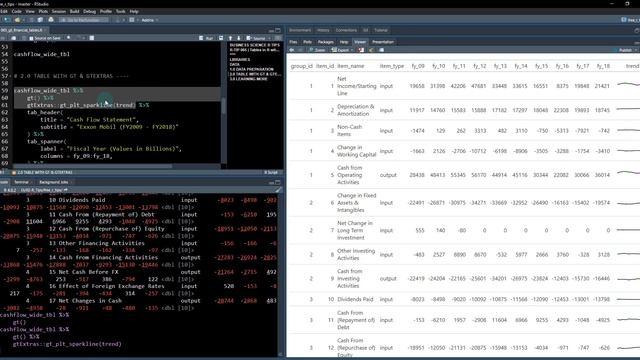
Task: Click the Save All icon in main toolbar
Action: (x=40, y=20)
